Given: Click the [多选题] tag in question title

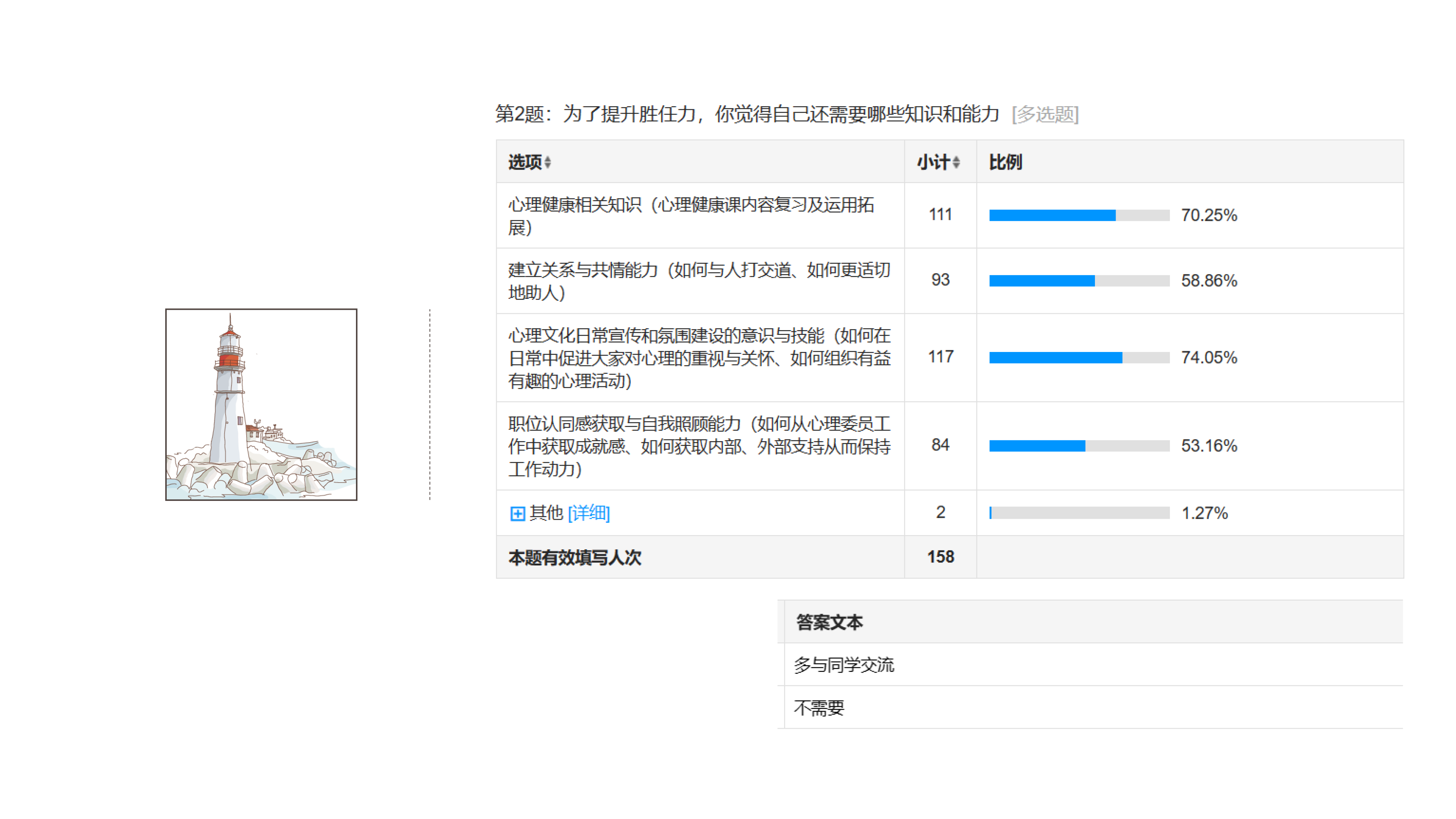Looking at the screenshot, I should point(1045,115).
